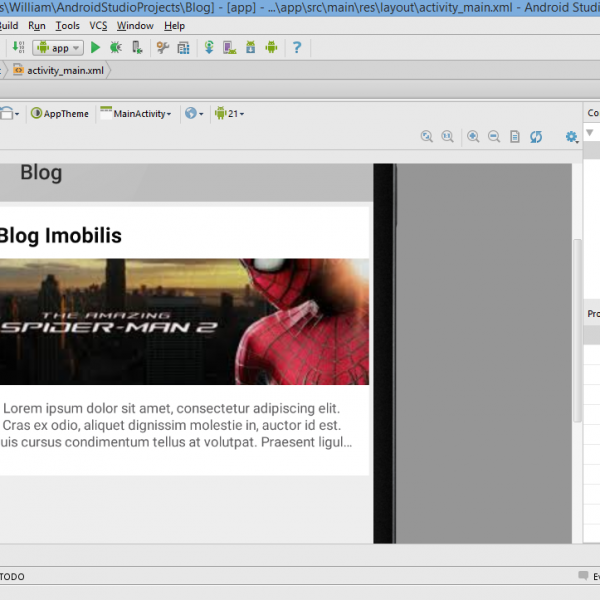Image resolution: width=600 pixels, height=600 pixels.
Task: Open the Help menu
Action: click(174, 26)
